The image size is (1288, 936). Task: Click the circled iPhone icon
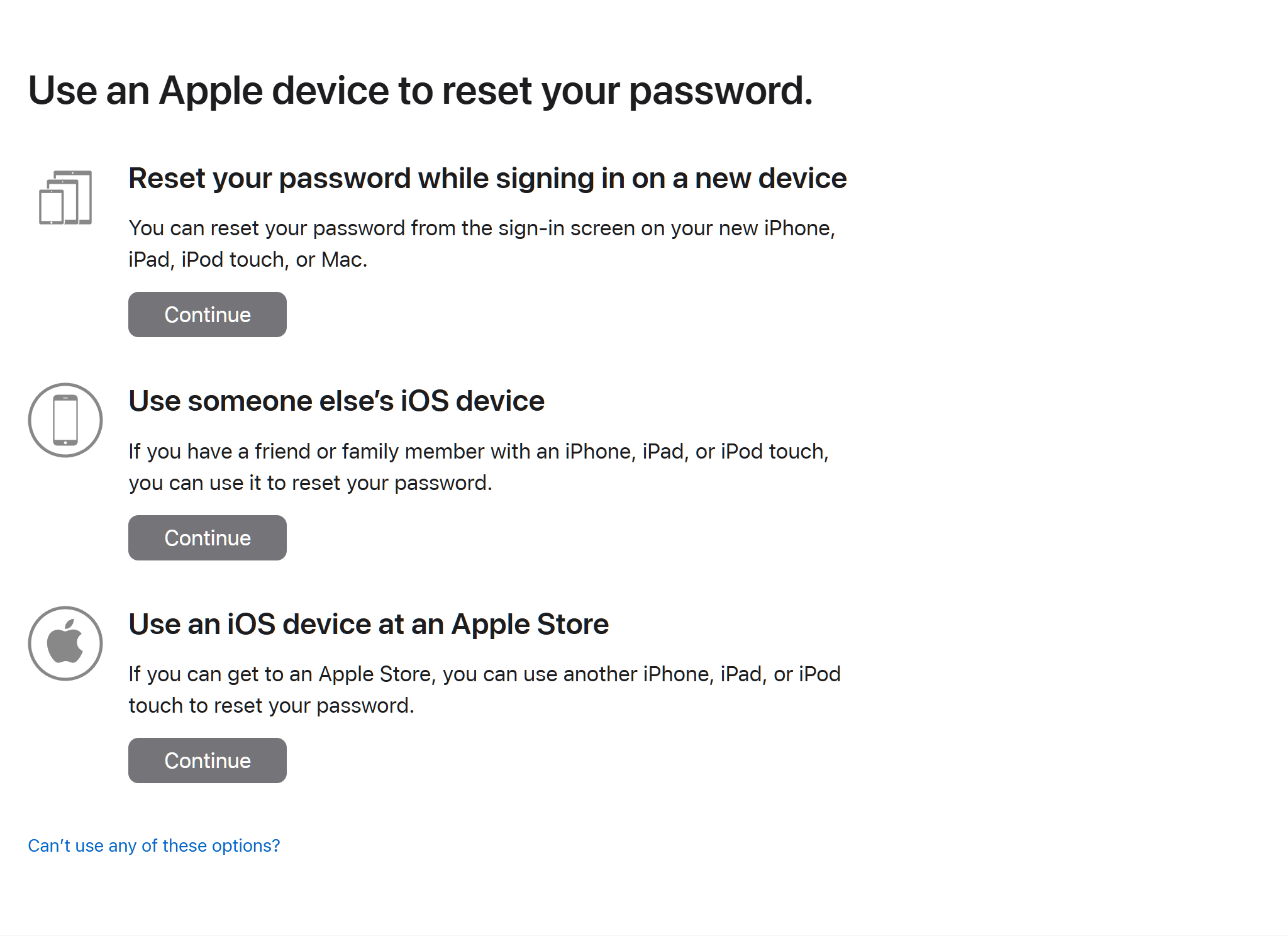point(65,420)
